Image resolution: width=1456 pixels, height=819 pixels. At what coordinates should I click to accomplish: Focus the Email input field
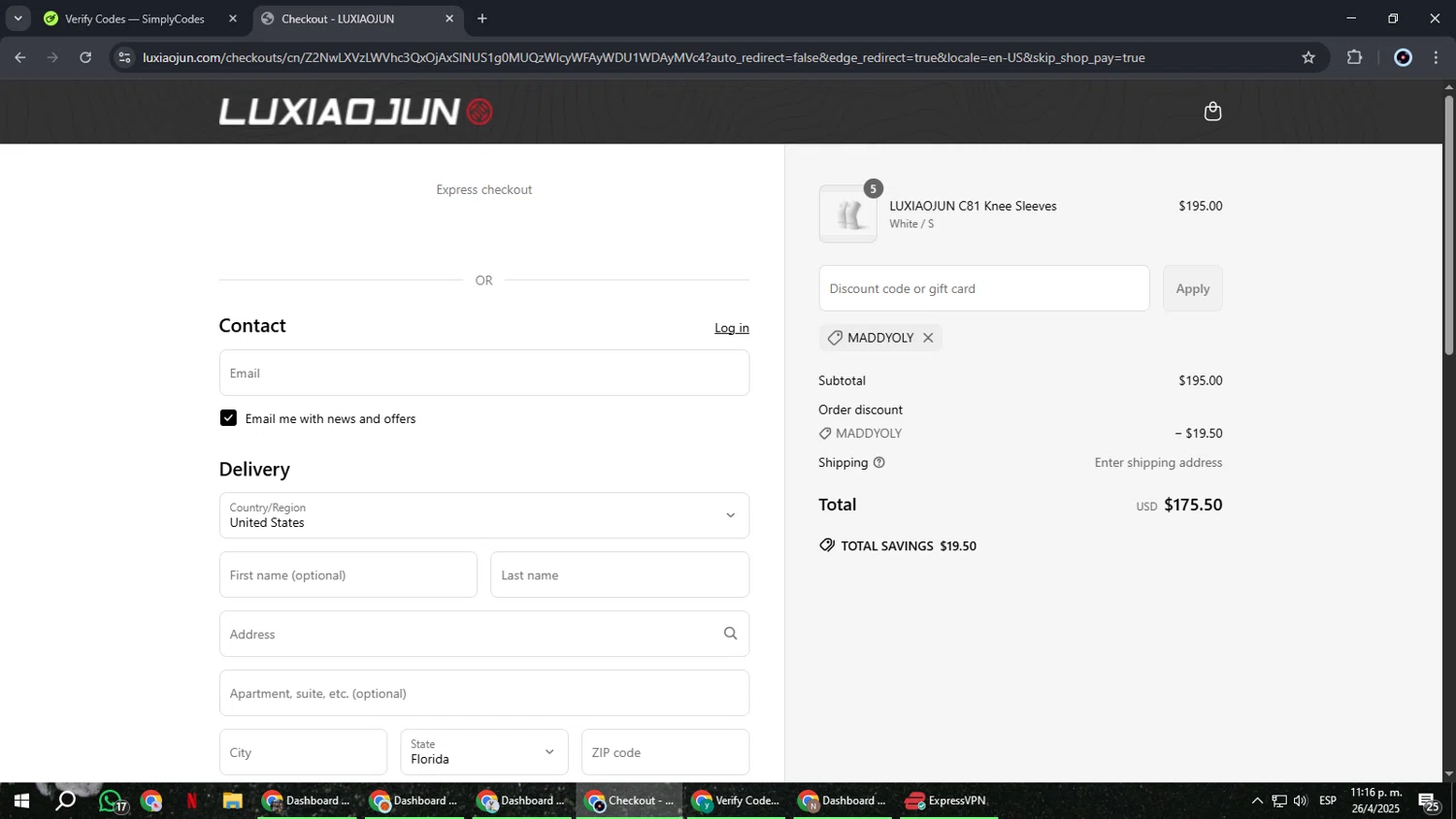point(484,373)
